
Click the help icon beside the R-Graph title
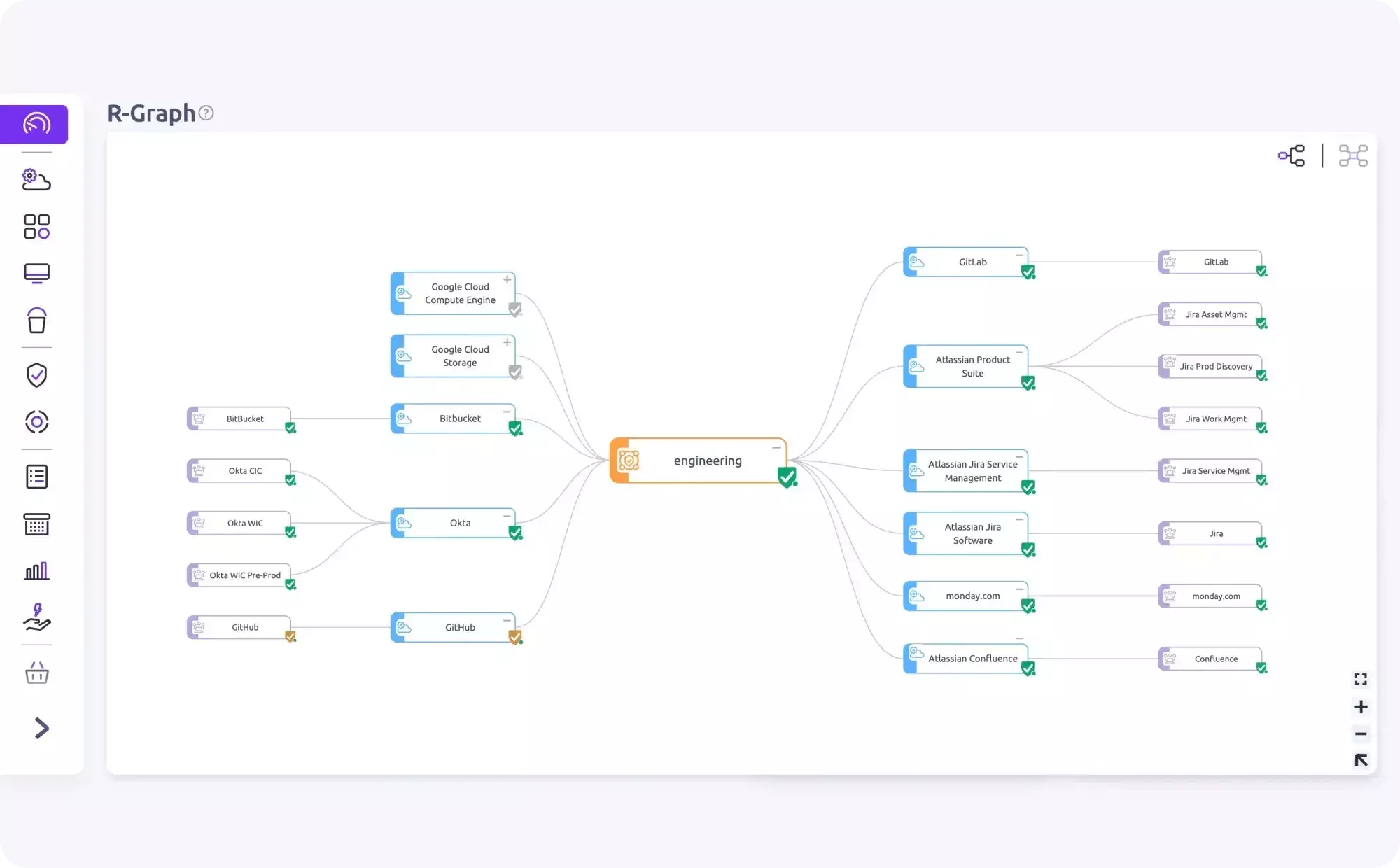[206, 113]
